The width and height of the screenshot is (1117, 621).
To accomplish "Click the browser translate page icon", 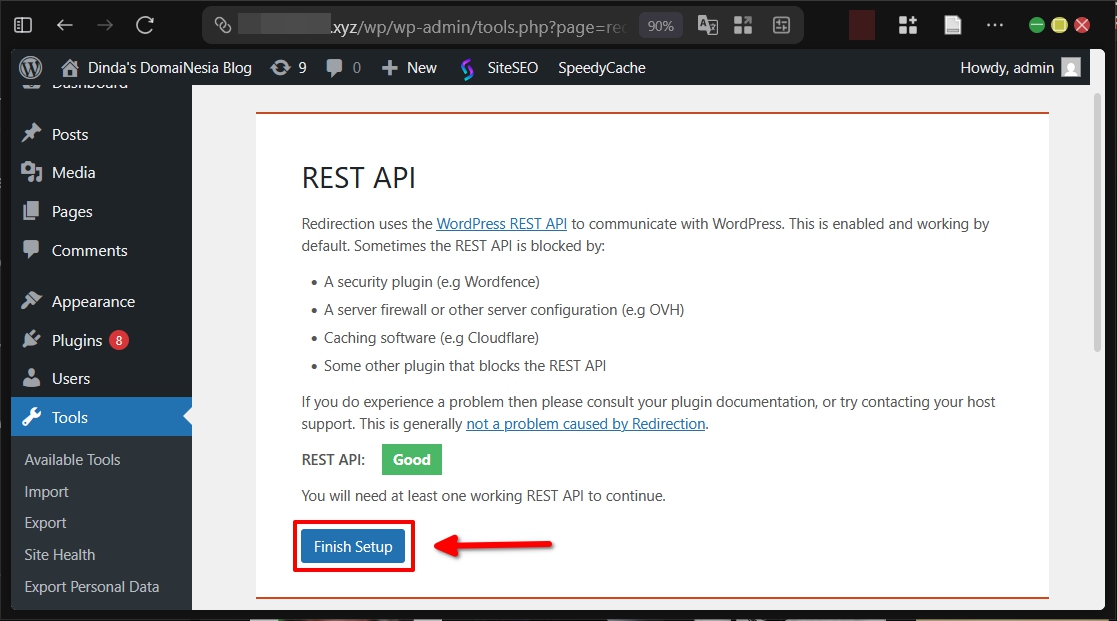I will pos(707,24).
